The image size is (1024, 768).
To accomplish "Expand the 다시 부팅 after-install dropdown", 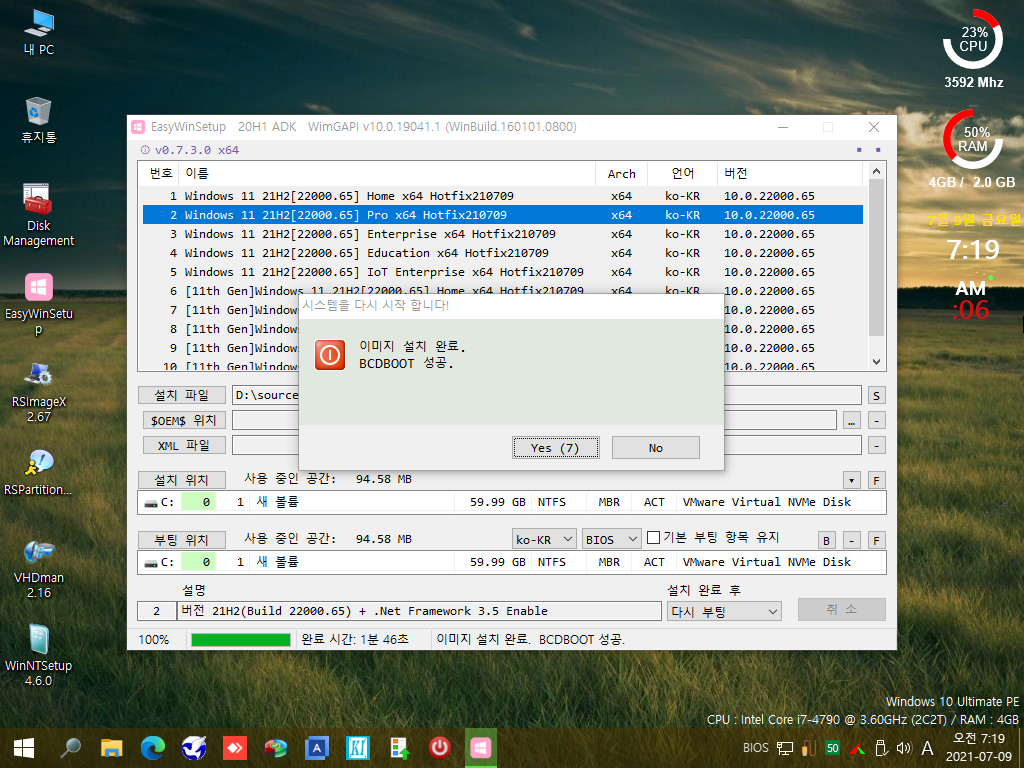I will click(724, 612).
